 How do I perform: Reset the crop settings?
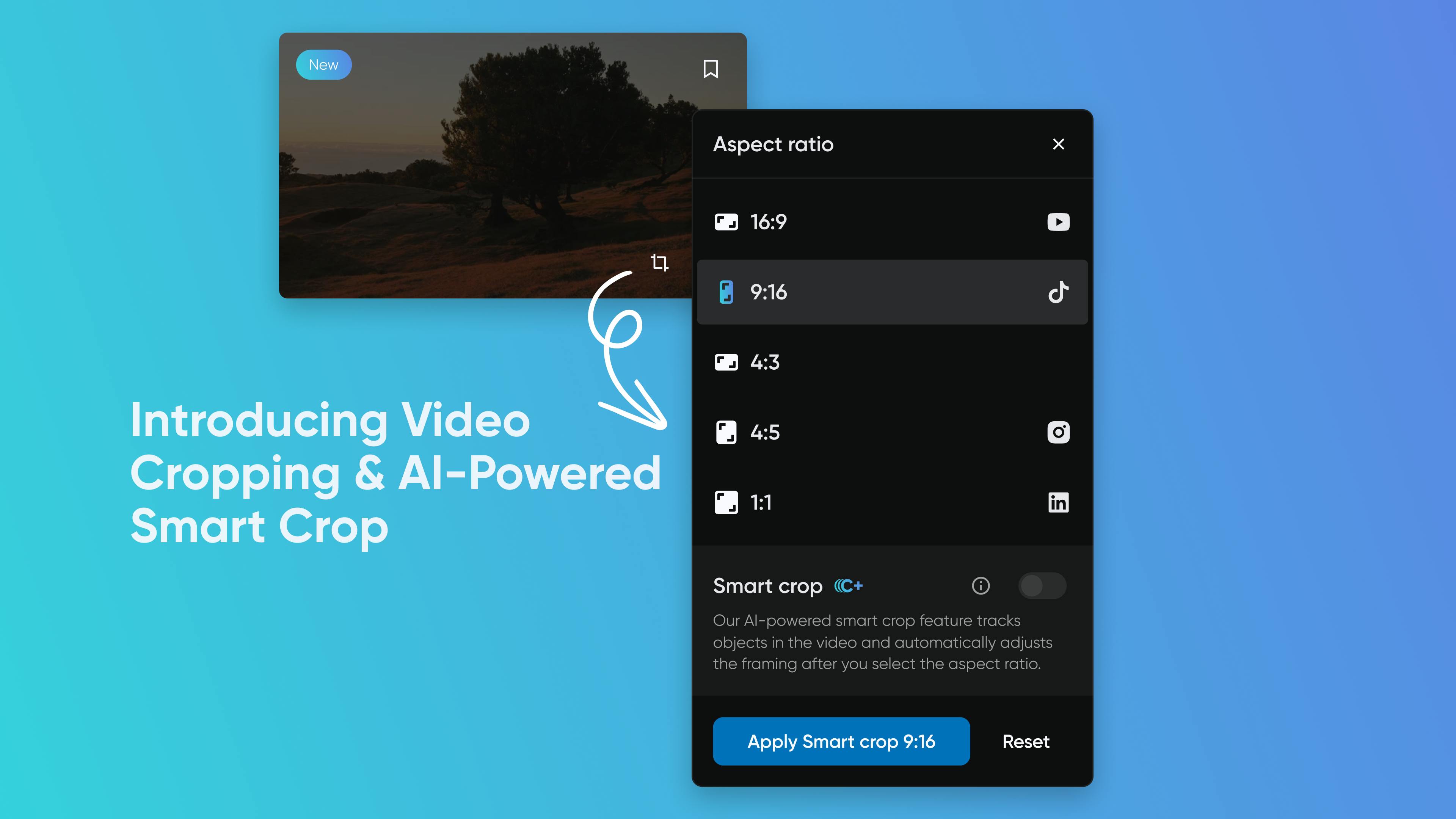(1025, 741)
